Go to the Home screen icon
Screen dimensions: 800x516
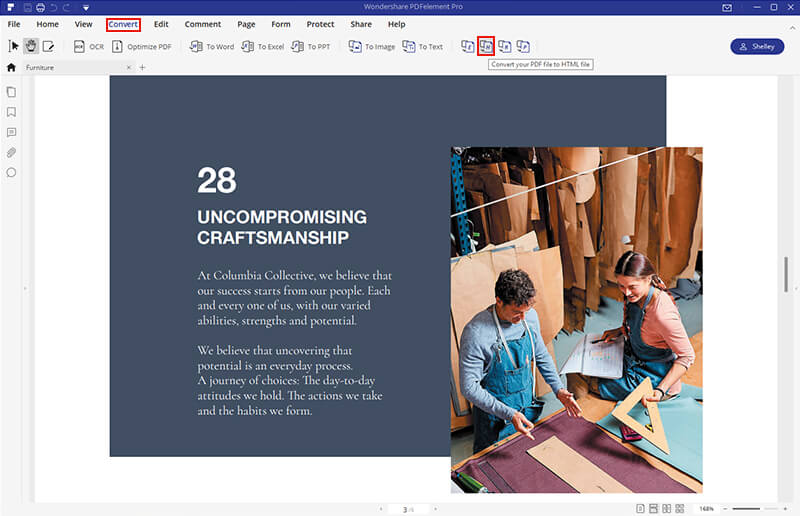11,67
